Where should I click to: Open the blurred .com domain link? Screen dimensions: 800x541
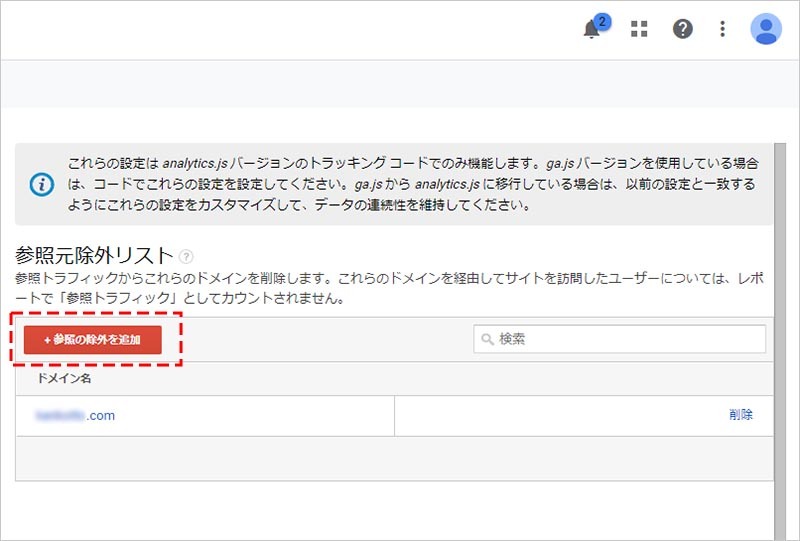coord(75,416)
